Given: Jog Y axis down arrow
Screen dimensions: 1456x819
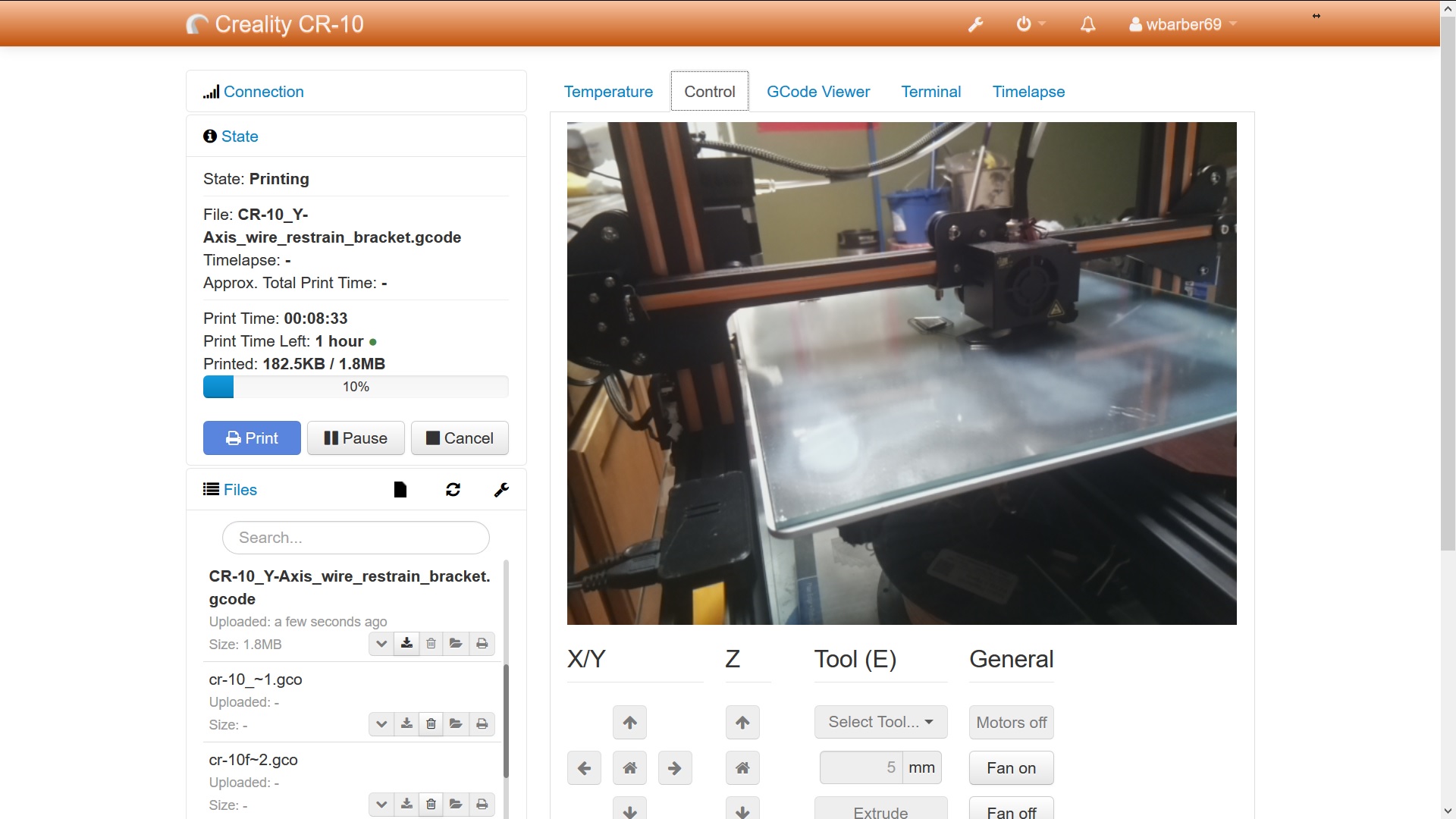Looking at the screenshot, I should click(x=630, y=808).
